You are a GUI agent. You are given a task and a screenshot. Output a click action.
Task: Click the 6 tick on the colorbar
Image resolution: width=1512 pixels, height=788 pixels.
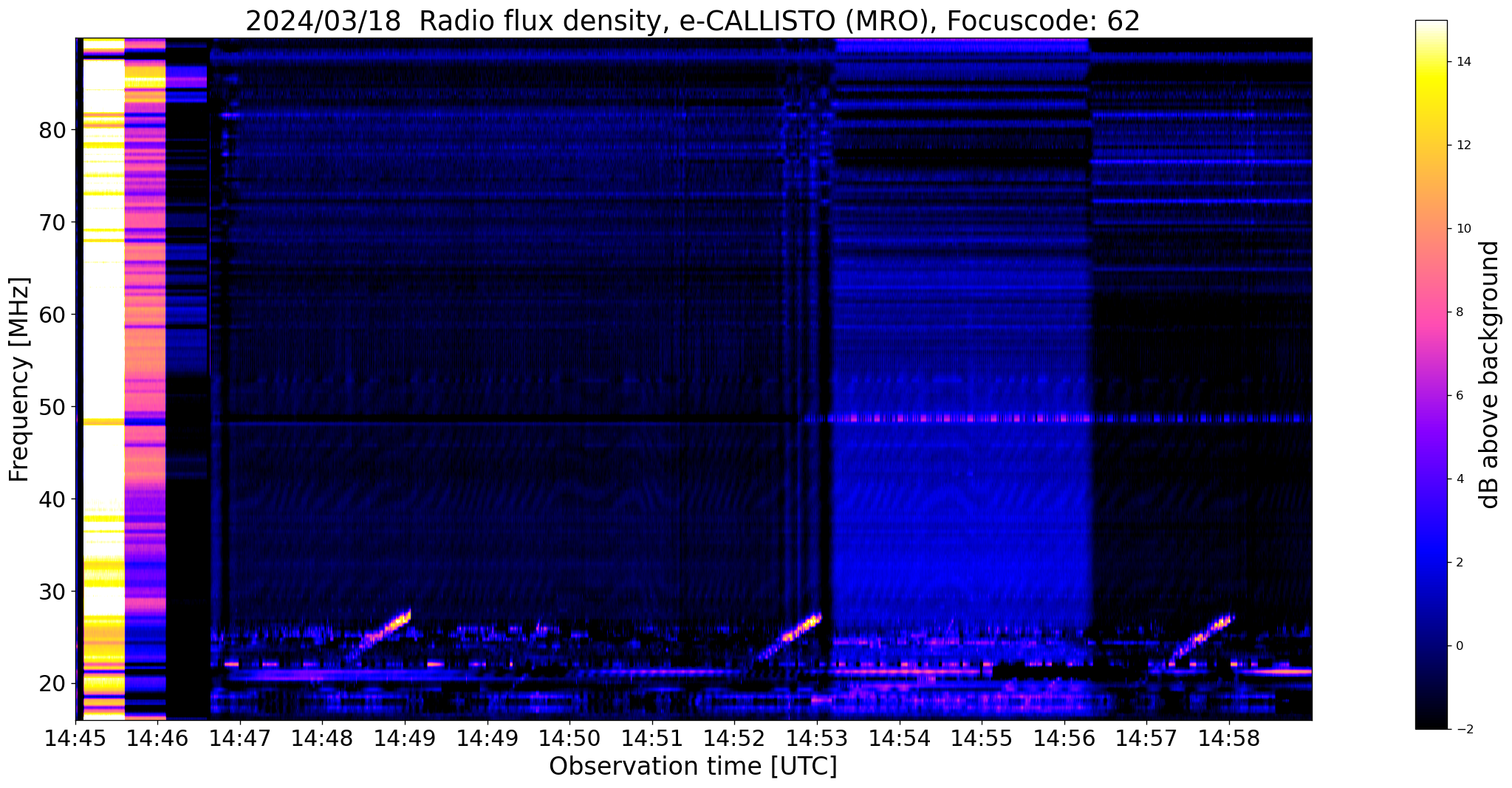click(1458, 396)
